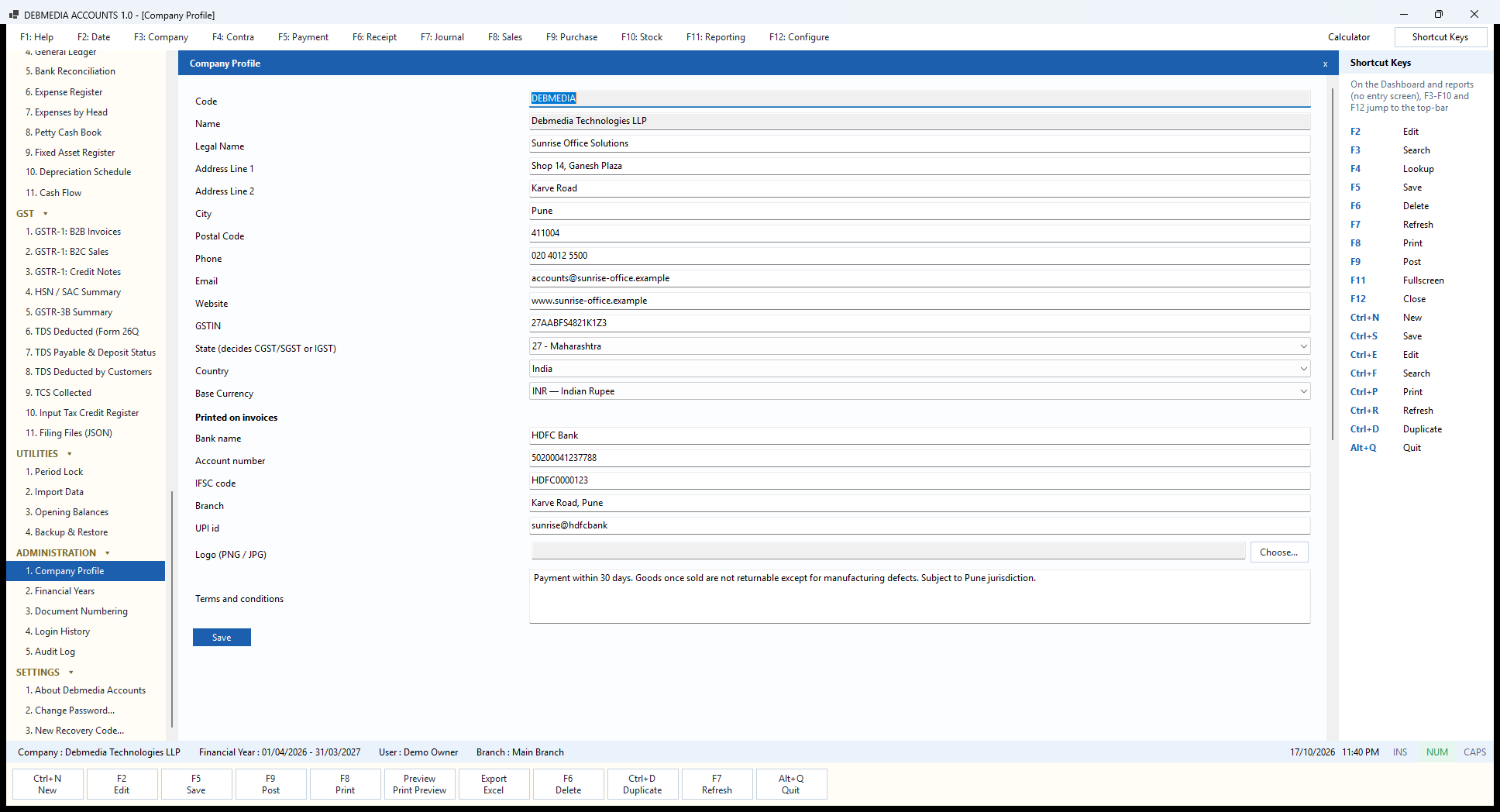Open the F2: Date menu
This screenshot has width=1500, height=812.
click(94, 37)
